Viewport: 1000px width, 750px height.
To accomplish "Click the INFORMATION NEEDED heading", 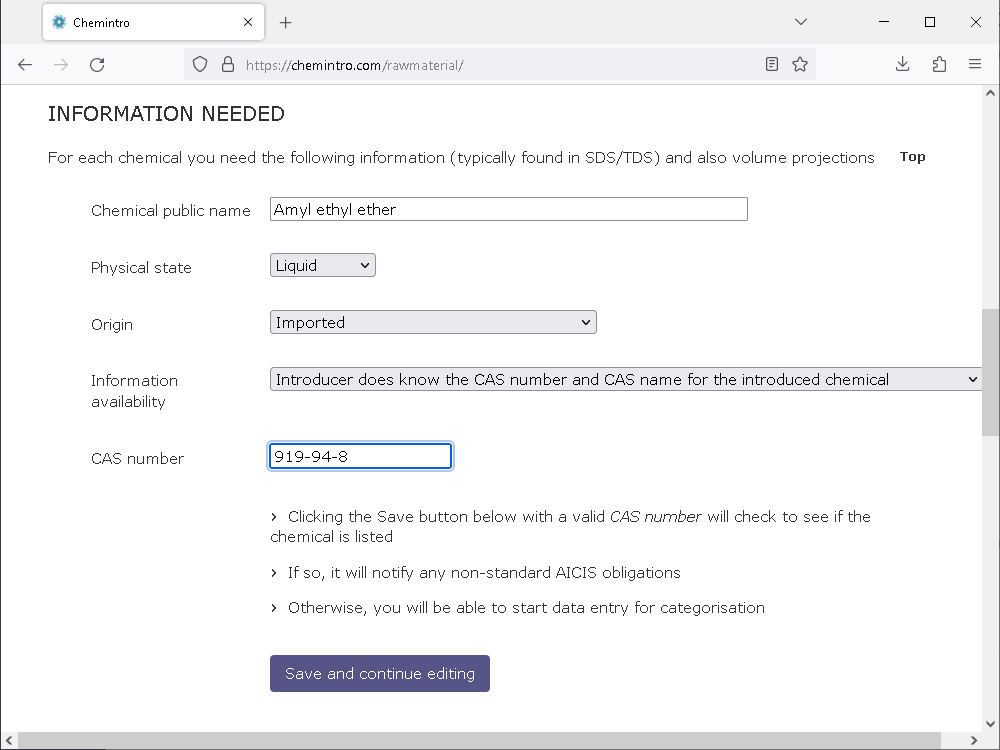I will [x=166, y=114].
